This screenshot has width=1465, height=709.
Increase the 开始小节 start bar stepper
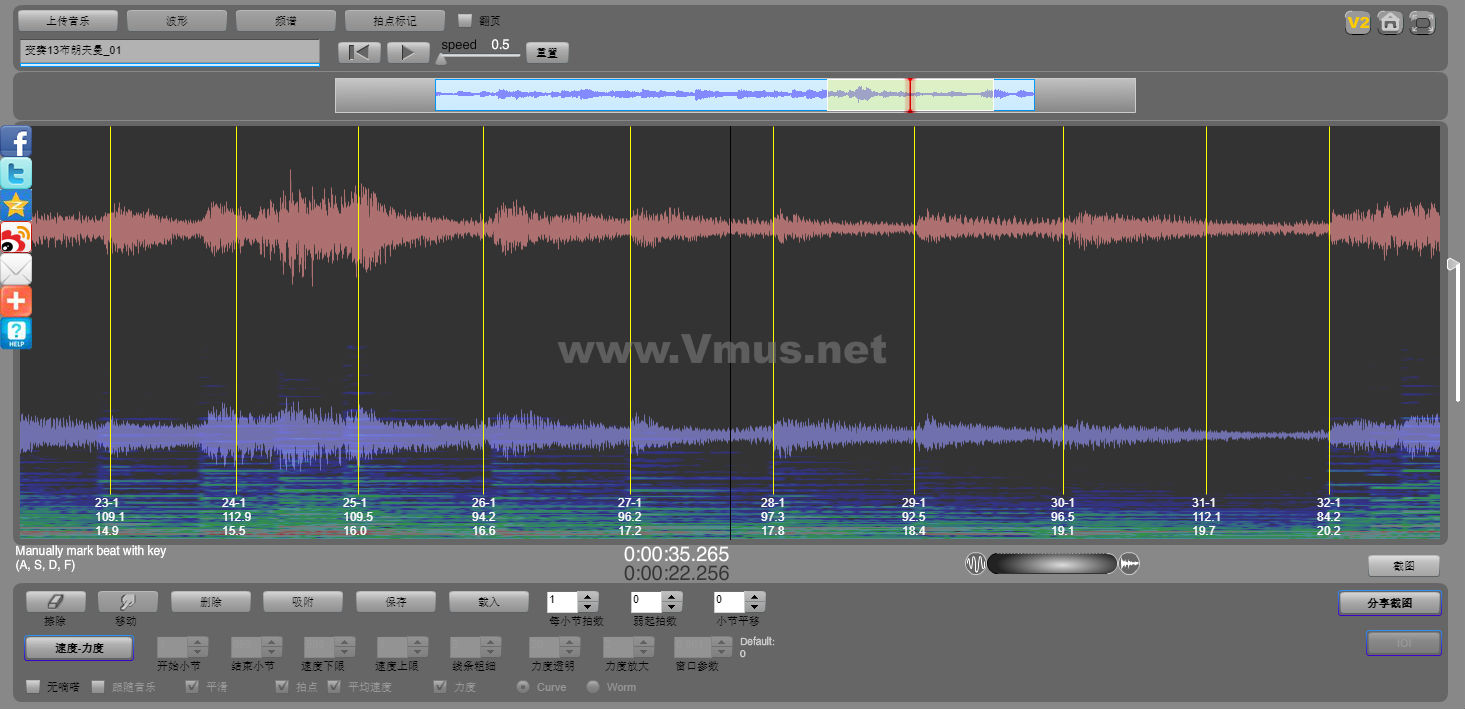(199, 642)
